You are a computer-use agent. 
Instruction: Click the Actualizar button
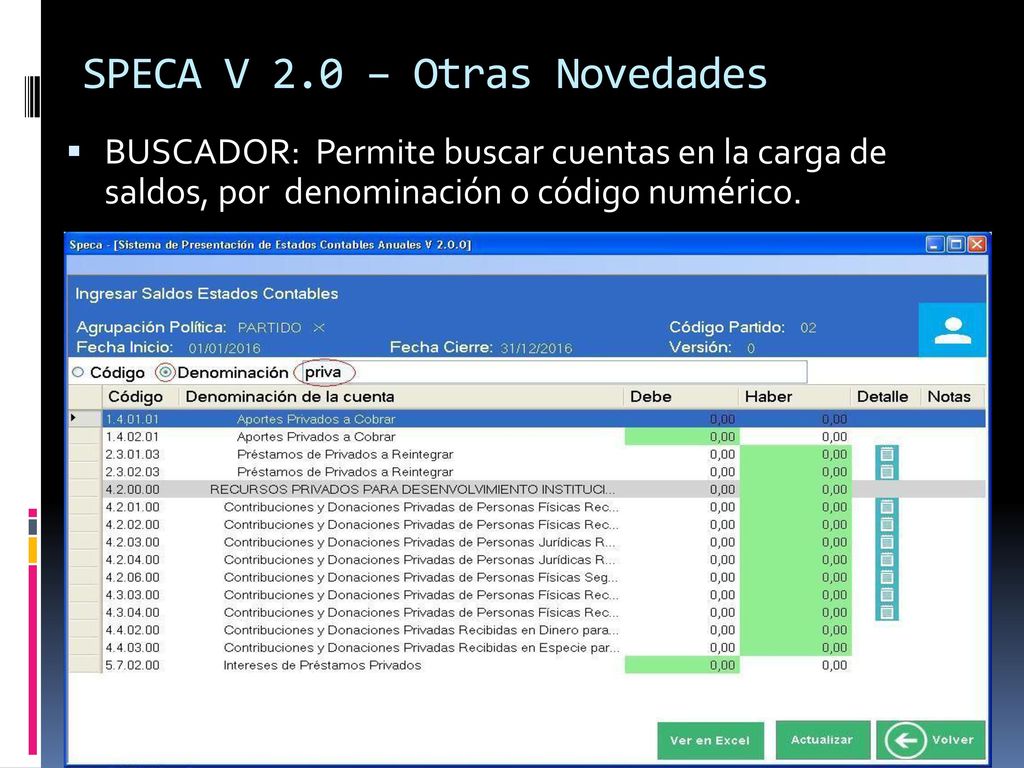tap(823, 740)
